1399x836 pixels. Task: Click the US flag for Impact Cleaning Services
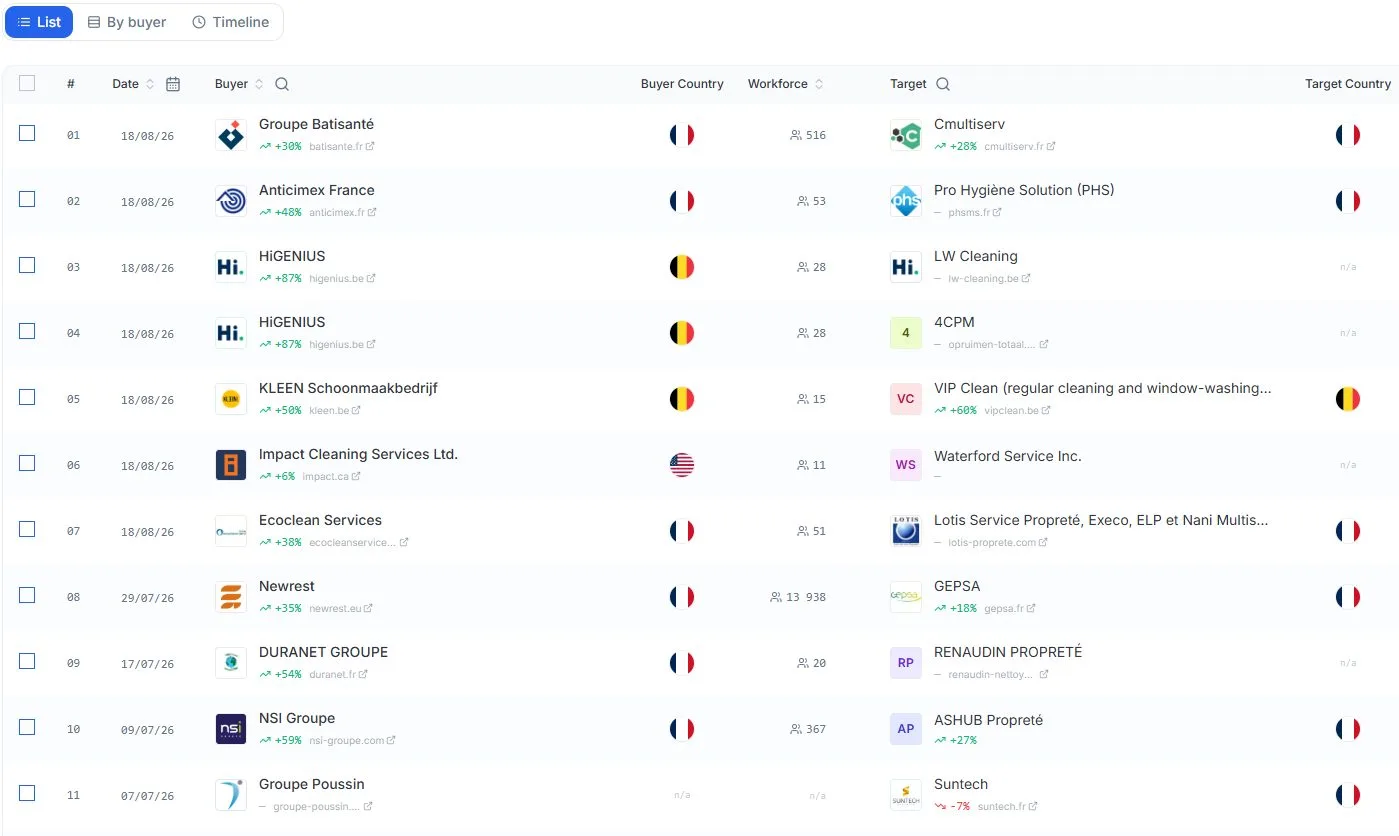tap(682, 465)
